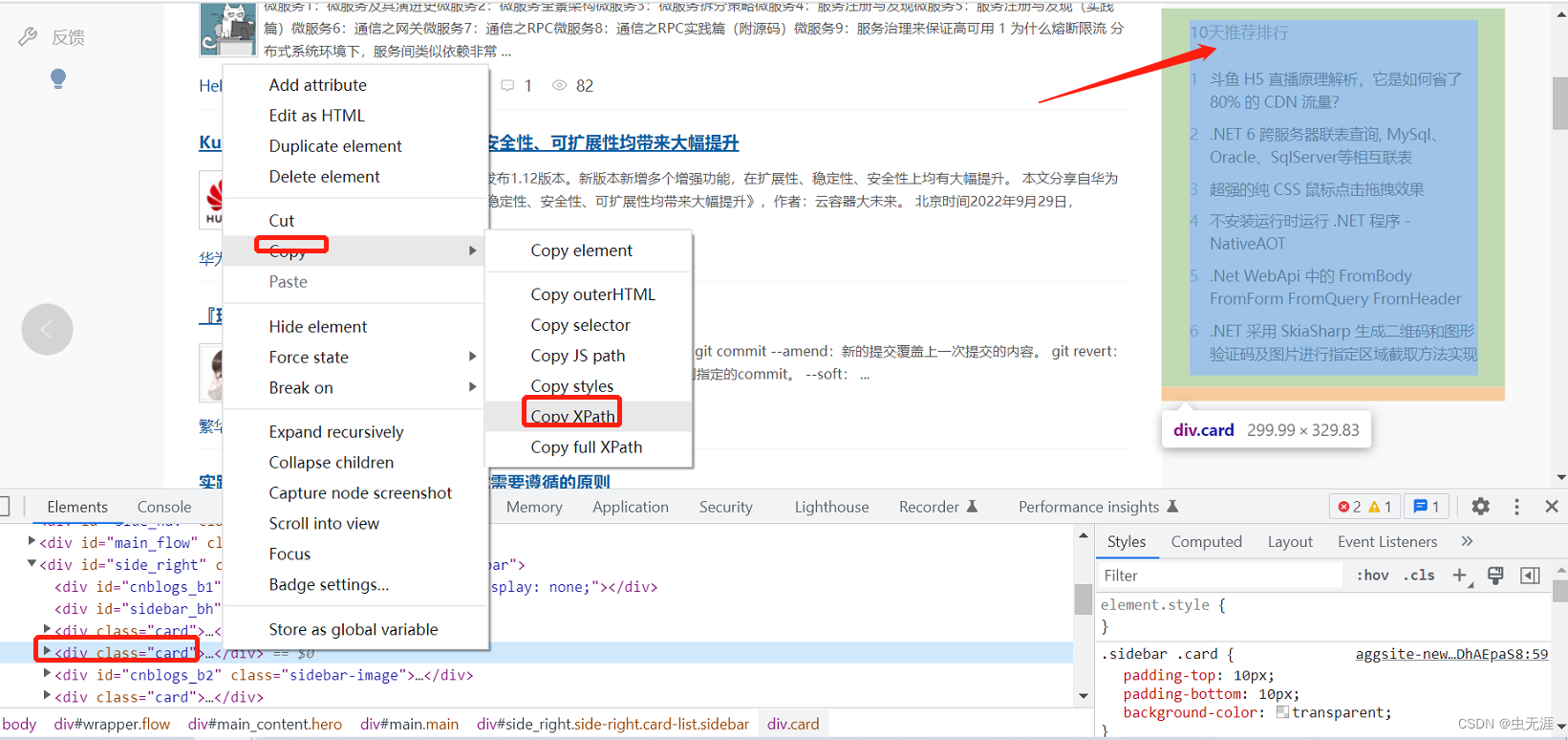Choose Copy full XPath

588,447
